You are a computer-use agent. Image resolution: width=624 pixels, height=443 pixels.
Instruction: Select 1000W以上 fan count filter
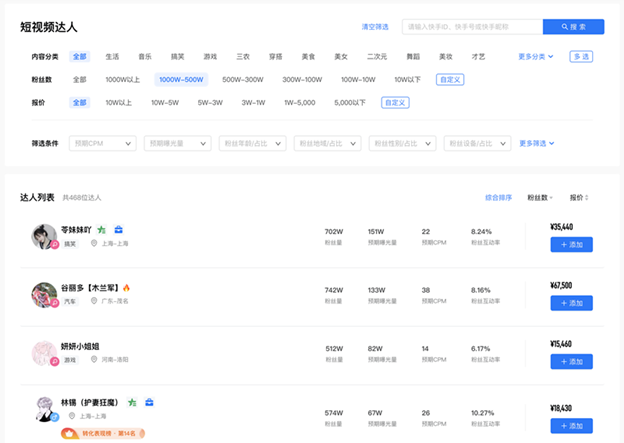pyautogui.click(x=123, y=80)
